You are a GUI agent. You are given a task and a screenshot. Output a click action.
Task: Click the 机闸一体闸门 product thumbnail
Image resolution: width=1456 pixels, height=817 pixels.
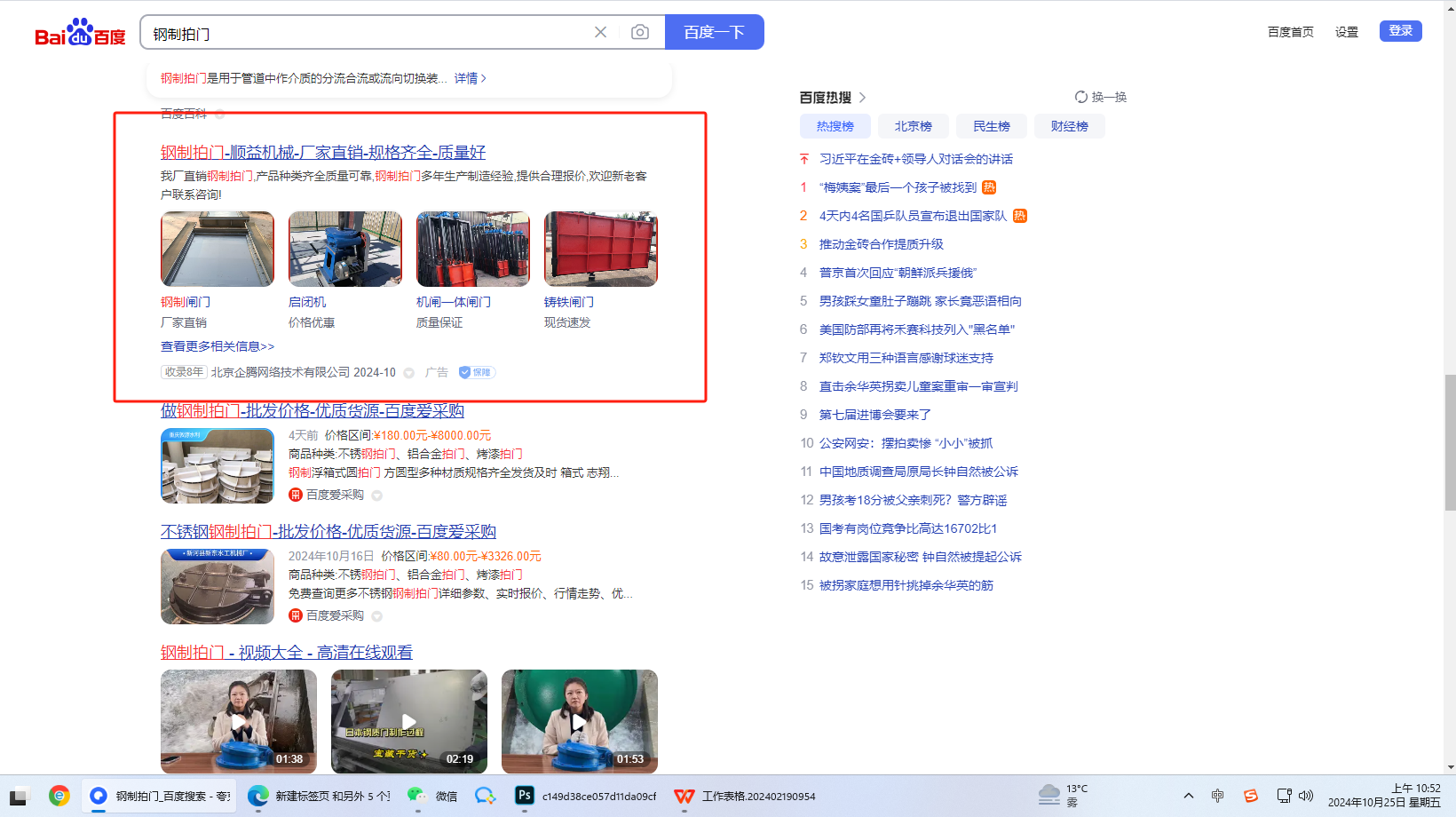click(473, 249)
